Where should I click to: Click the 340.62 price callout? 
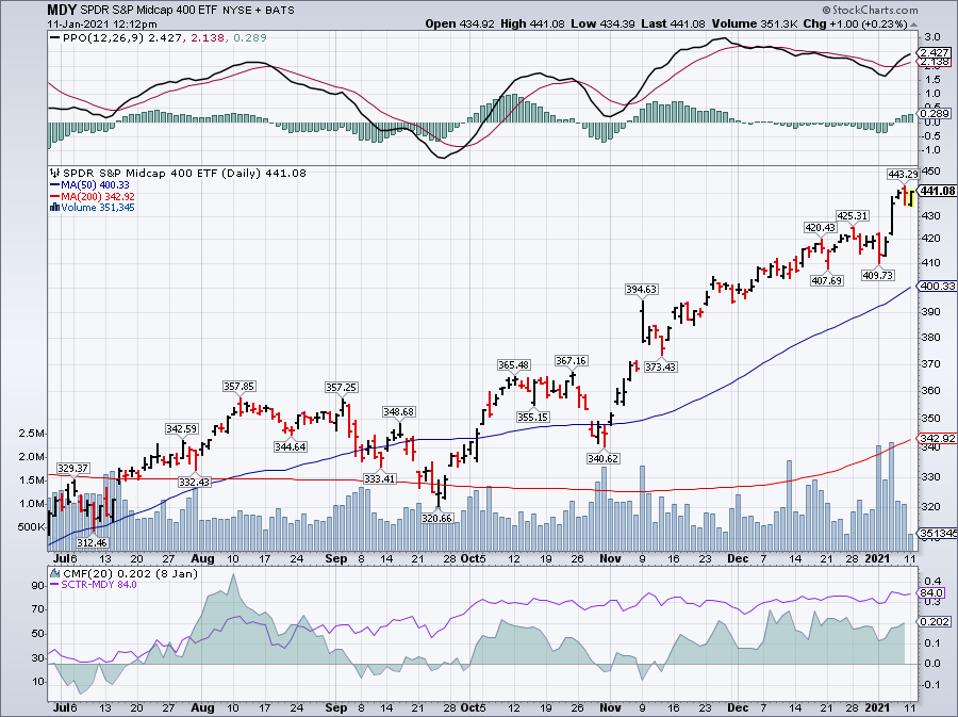coord(603,458)
